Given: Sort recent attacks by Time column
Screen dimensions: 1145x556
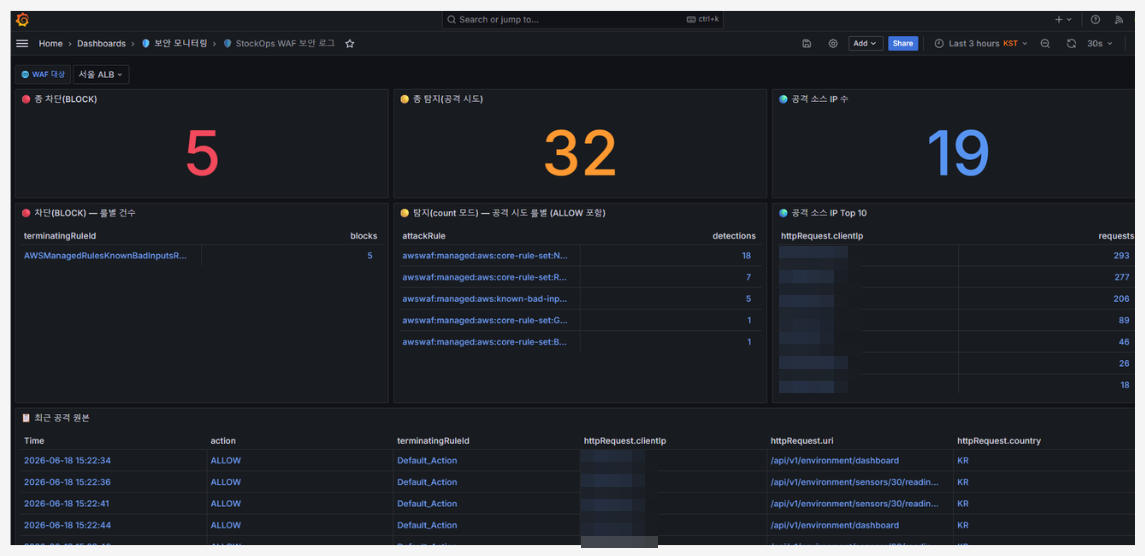Looking at the screenshot, I should [x=34, y=441].
